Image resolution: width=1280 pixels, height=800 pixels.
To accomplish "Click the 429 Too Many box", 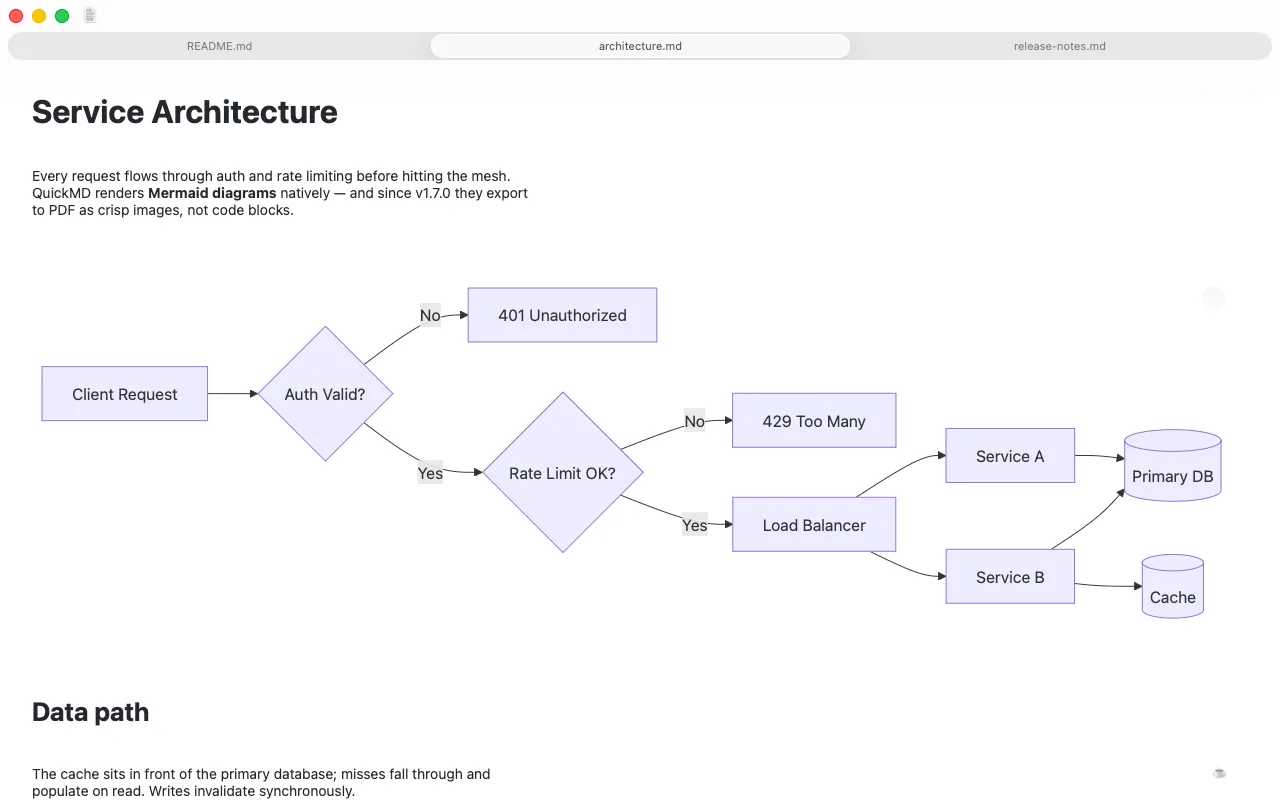I will (814, 420).
